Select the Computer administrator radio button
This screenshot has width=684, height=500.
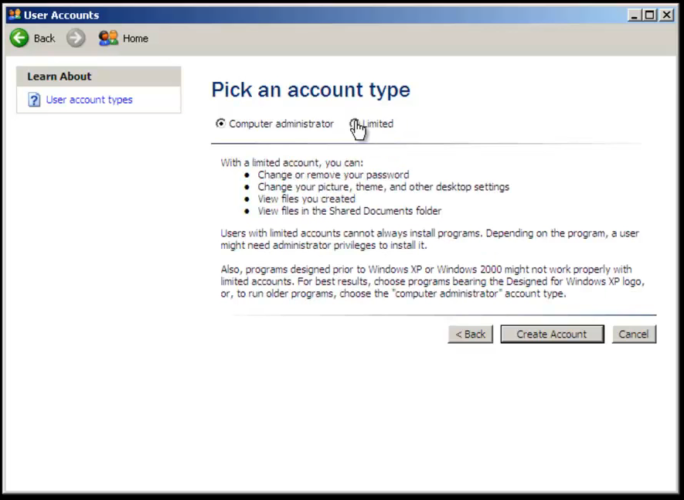click(x=221, y=124)
